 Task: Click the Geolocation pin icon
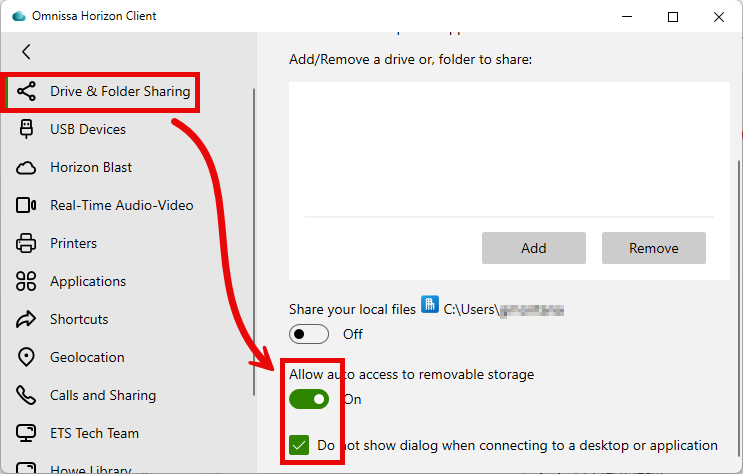point(27,357)
